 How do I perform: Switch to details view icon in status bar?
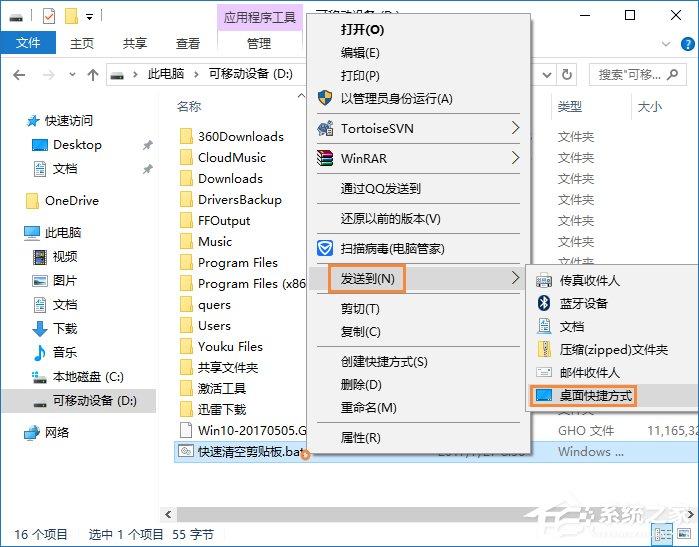click(x=663, y=534)
